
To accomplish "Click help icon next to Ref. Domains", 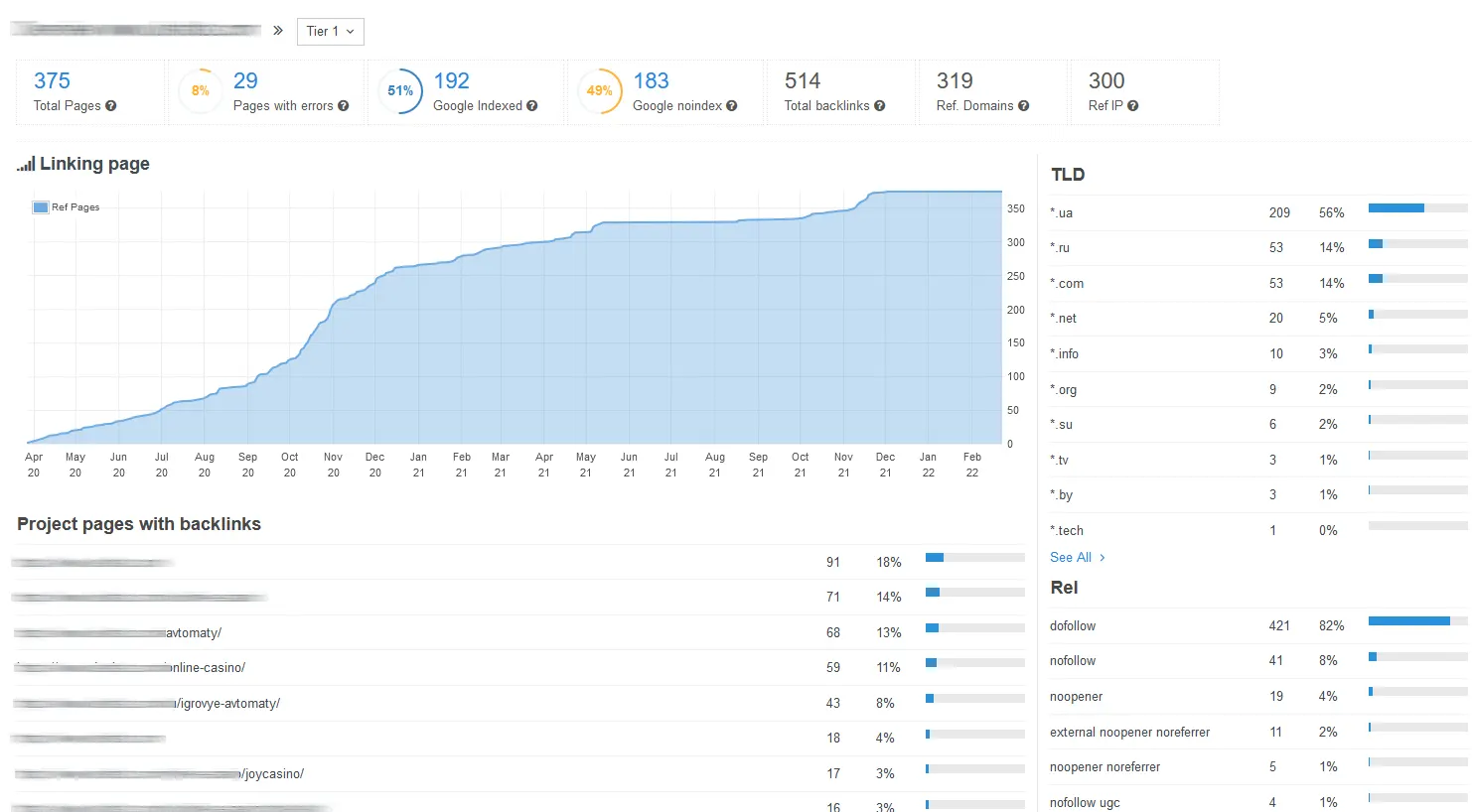I will (1024, 106).
